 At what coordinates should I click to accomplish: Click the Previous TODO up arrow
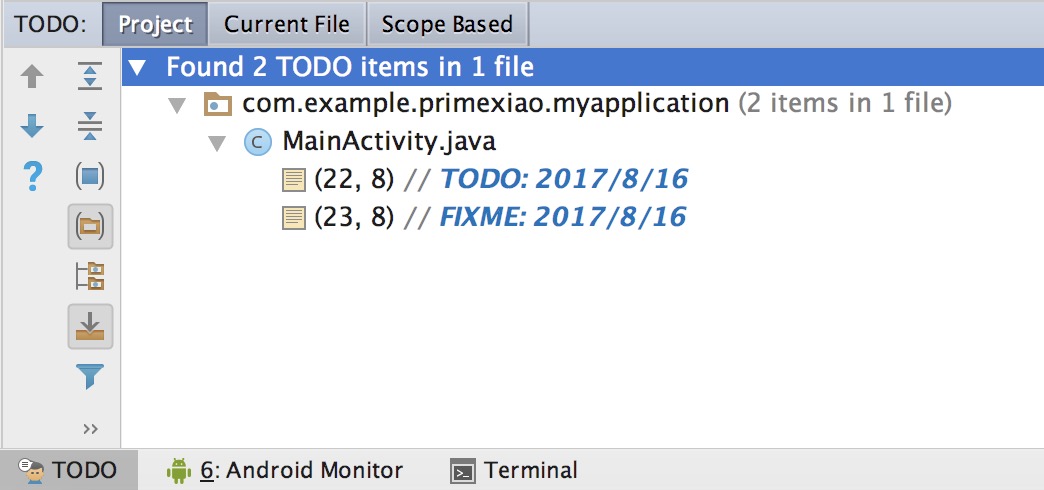32,77
